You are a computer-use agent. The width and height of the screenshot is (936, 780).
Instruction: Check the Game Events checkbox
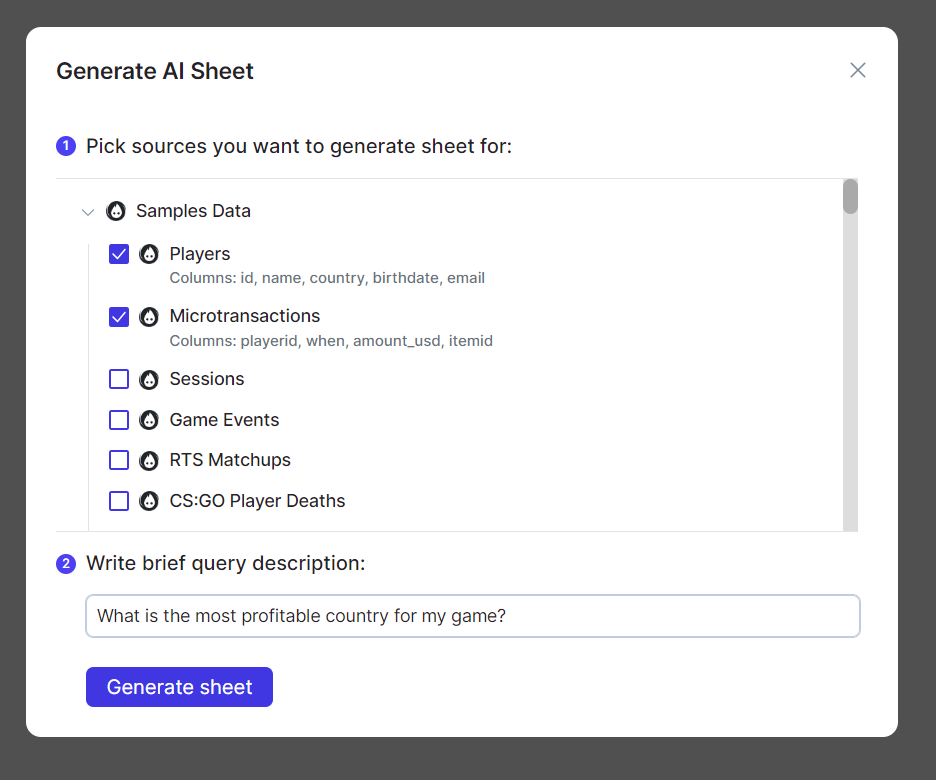point(119,420)
